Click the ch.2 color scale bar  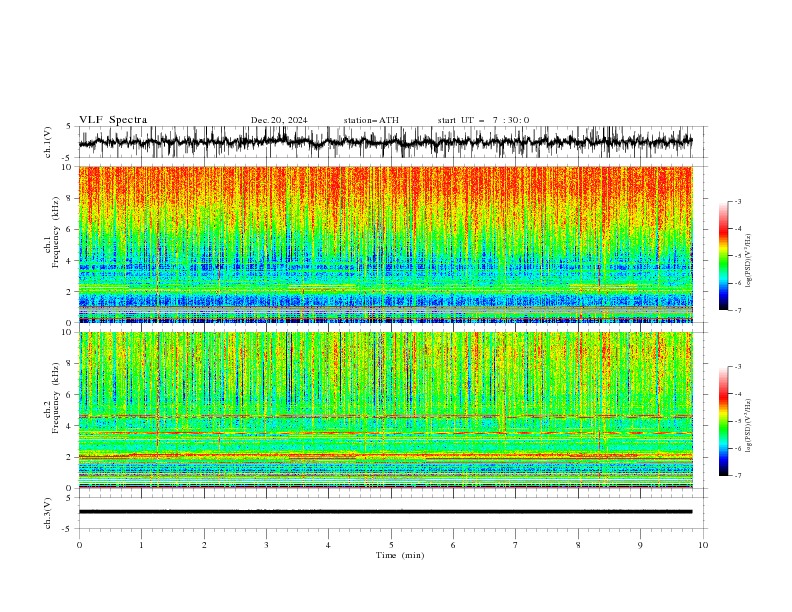(724, 421)
